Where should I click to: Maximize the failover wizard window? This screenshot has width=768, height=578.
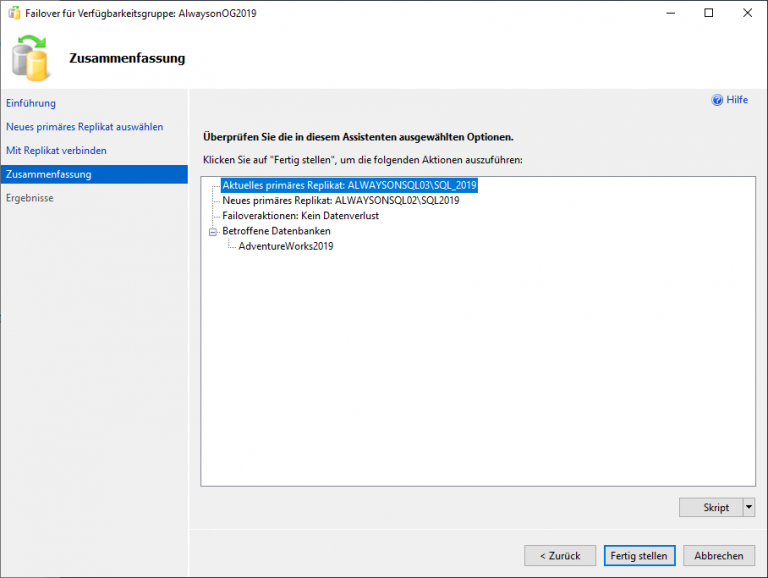click(x=709, y=13)
